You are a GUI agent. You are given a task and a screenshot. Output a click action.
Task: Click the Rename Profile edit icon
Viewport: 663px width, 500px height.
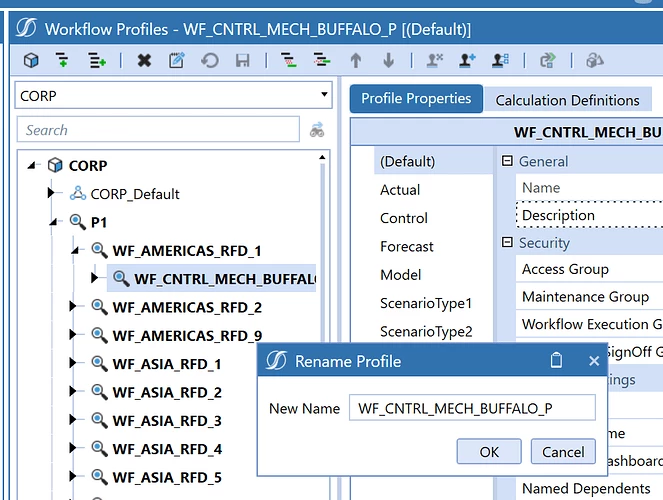coord(177,60)
